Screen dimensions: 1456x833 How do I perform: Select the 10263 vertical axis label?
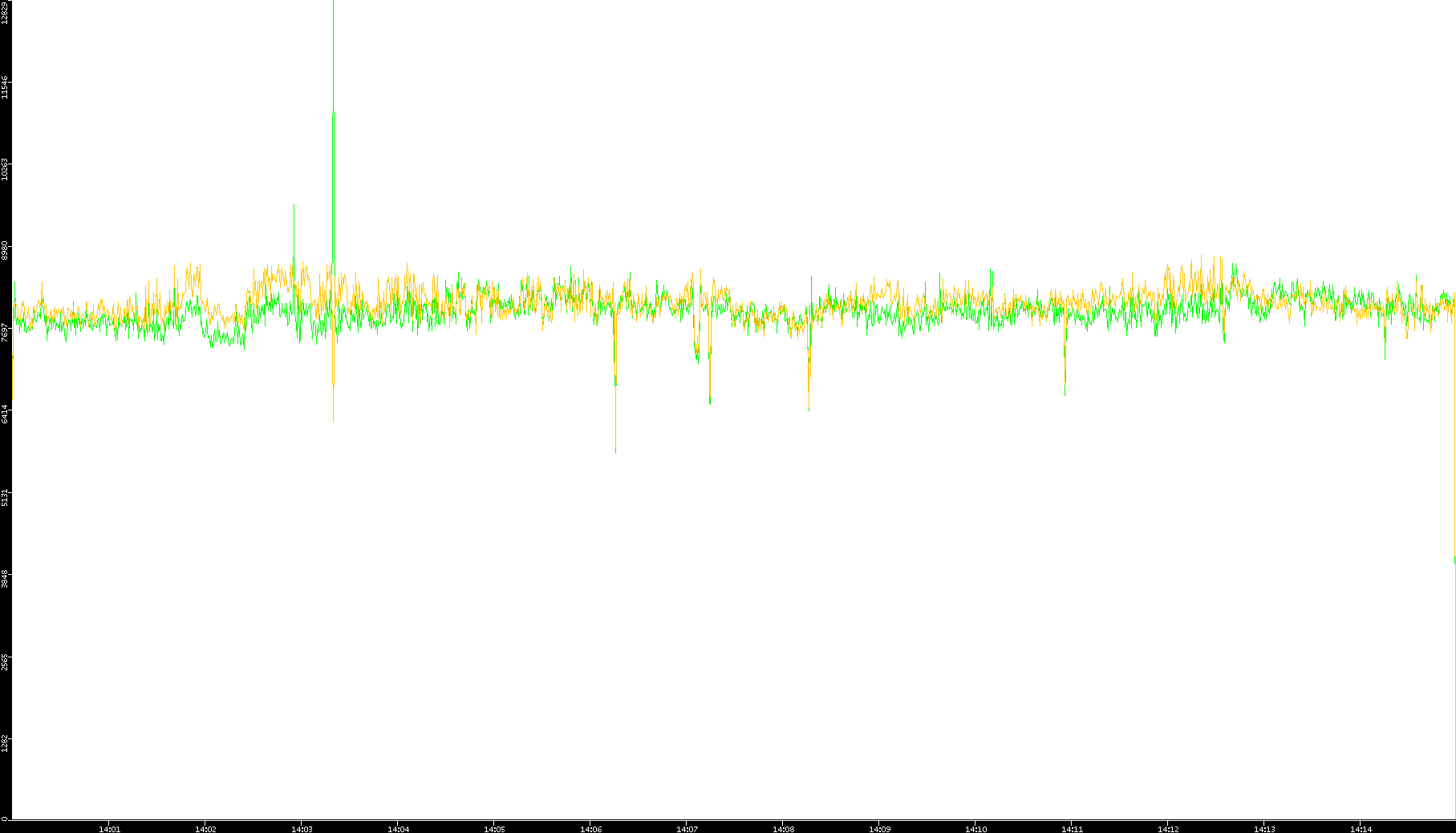point(5,169)
